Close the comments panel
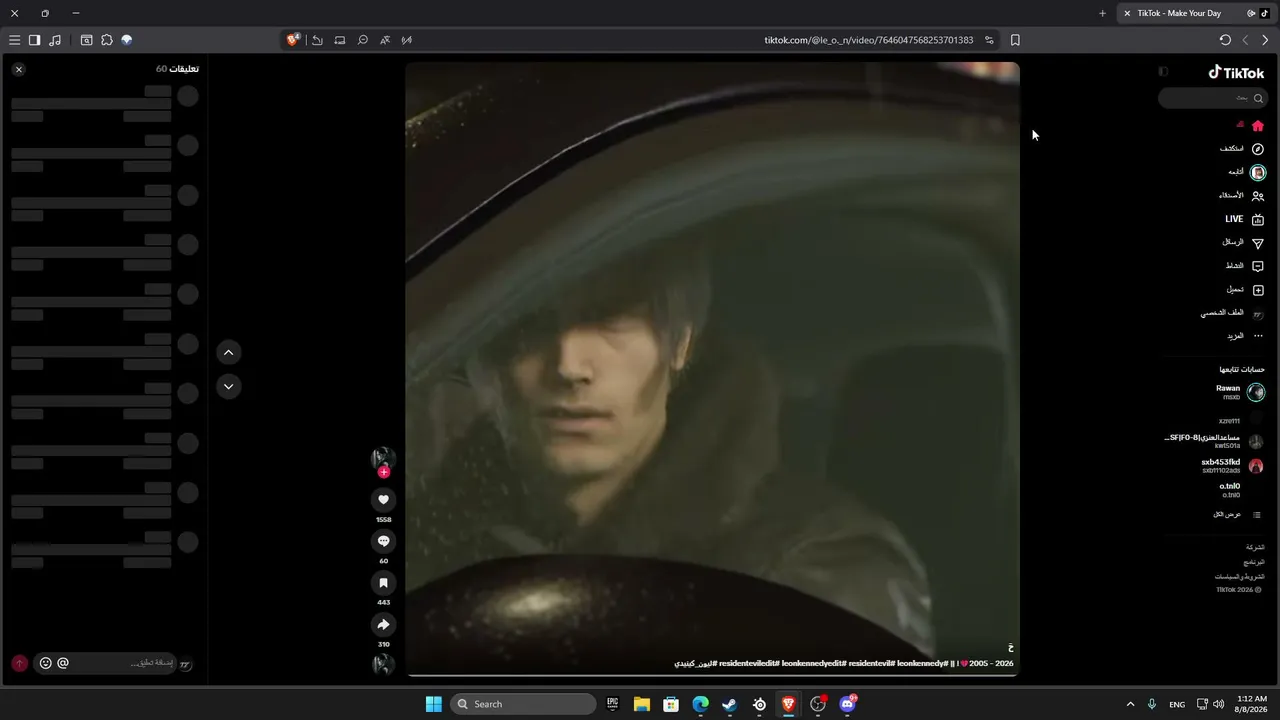The height and width of the screenshot is (720, 1280). [x=18, y=69]
